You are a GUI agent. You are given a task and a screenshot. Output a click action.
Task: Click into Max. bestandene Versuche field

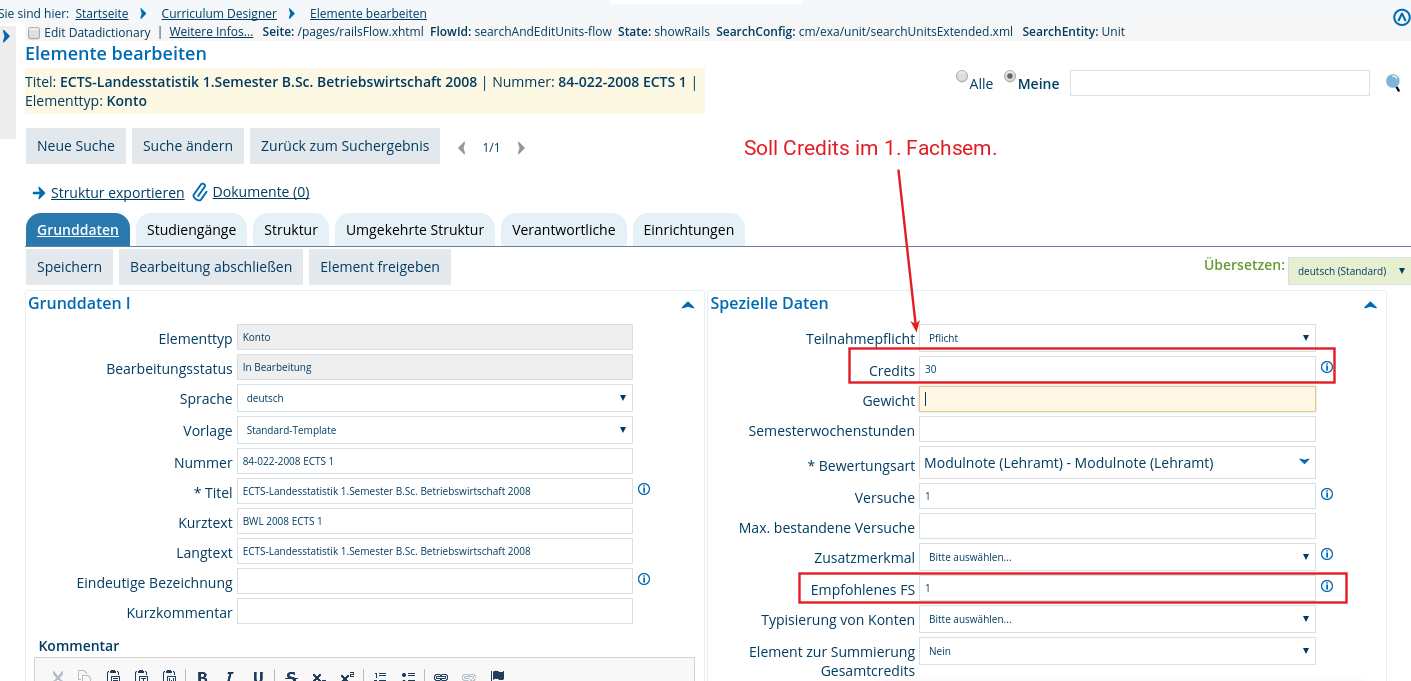pos(1117,526)
